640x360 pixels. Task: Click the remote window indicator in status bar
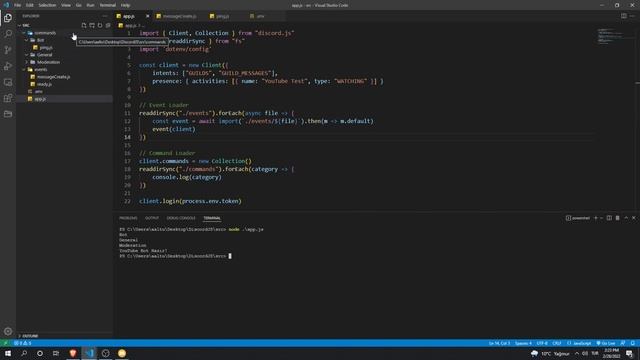(5, 343)
